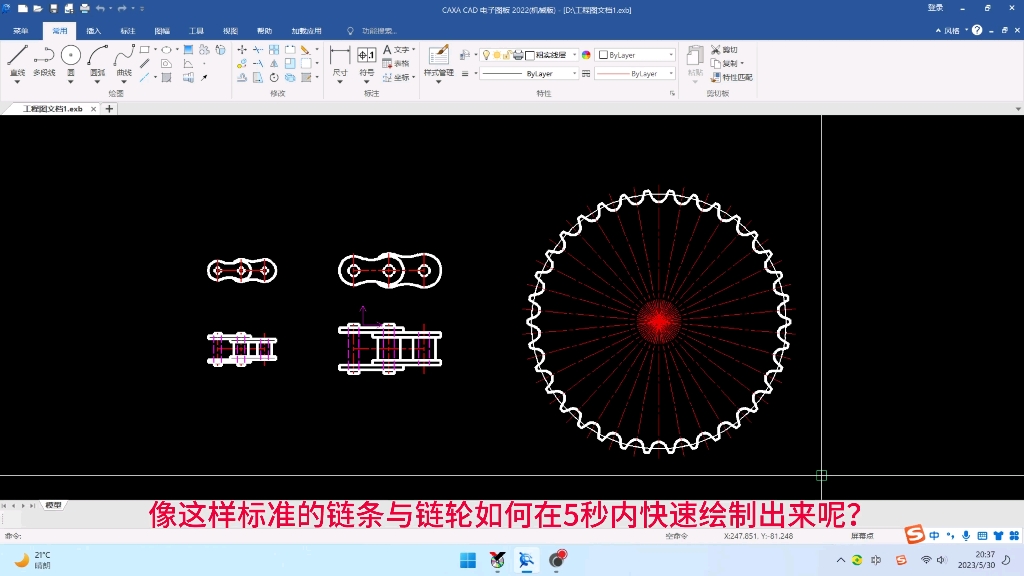
Task: Toggle the layer lock padlock icon
Action: [507, 55]
